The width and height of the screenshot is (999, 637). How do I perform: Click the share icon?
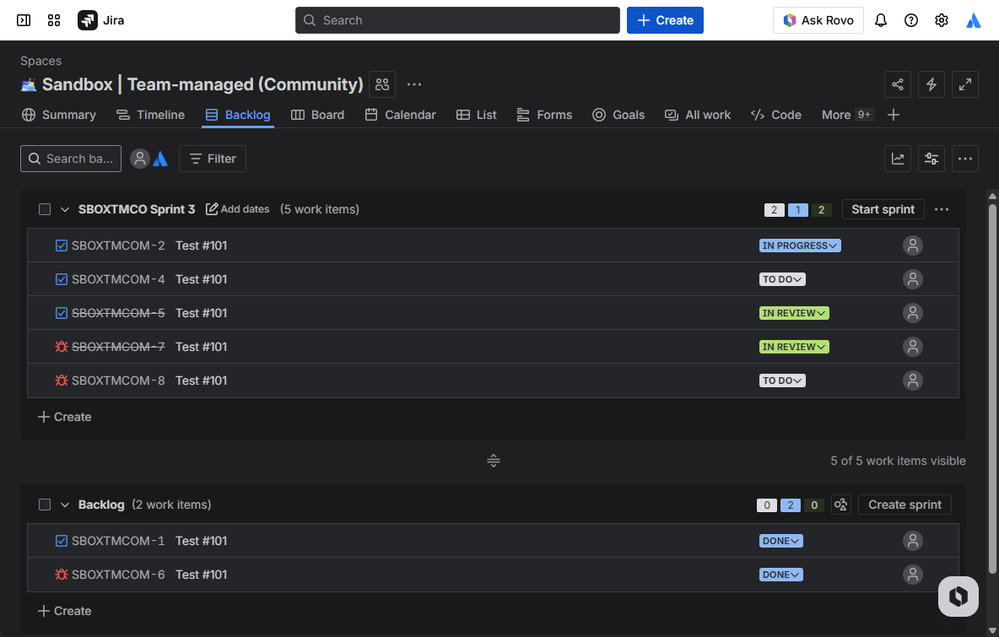coord(898,84)
